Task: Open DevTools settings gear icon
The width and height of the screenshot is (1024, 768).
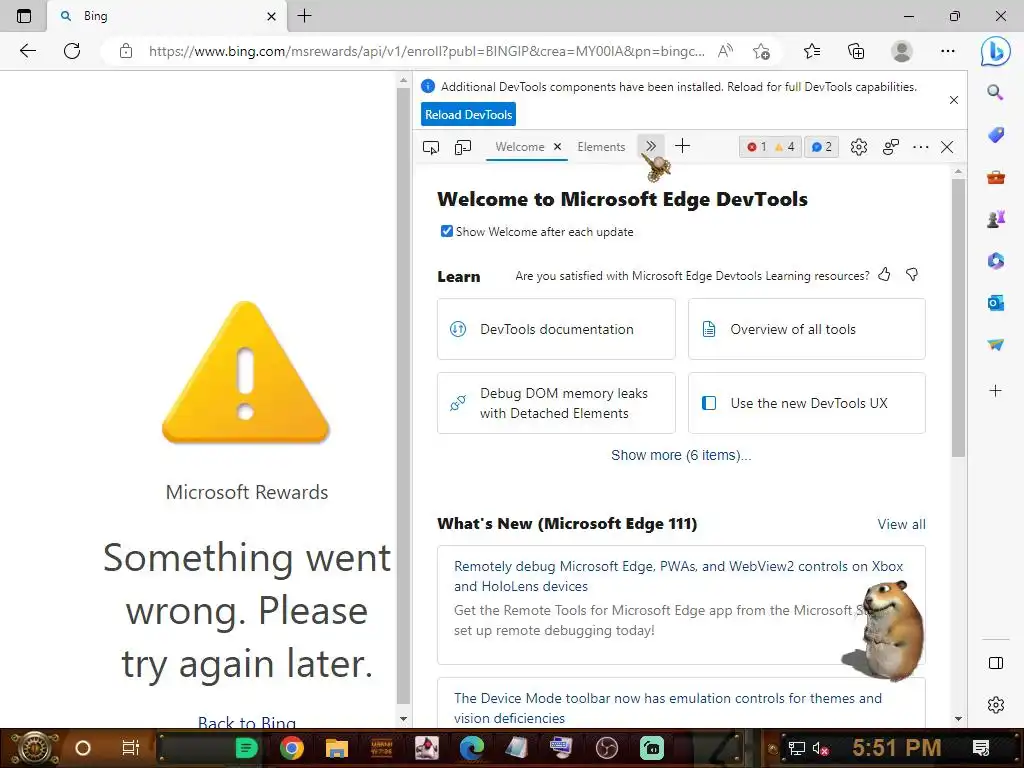Action: point(859,147)
